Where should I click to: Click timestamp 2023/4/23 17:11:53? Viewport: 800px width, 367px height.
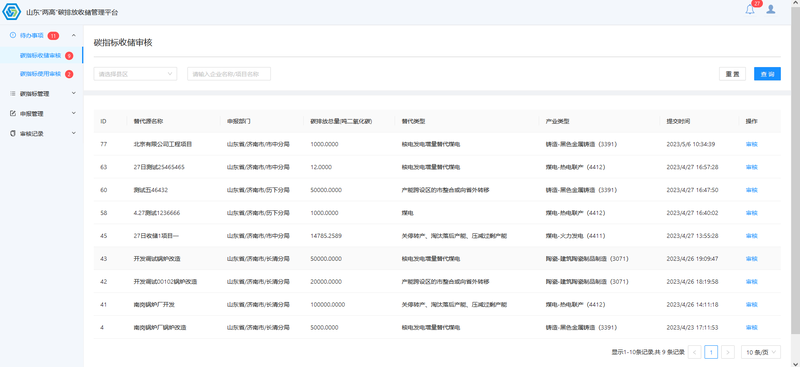pyautogui.click(x=692, y=327)
